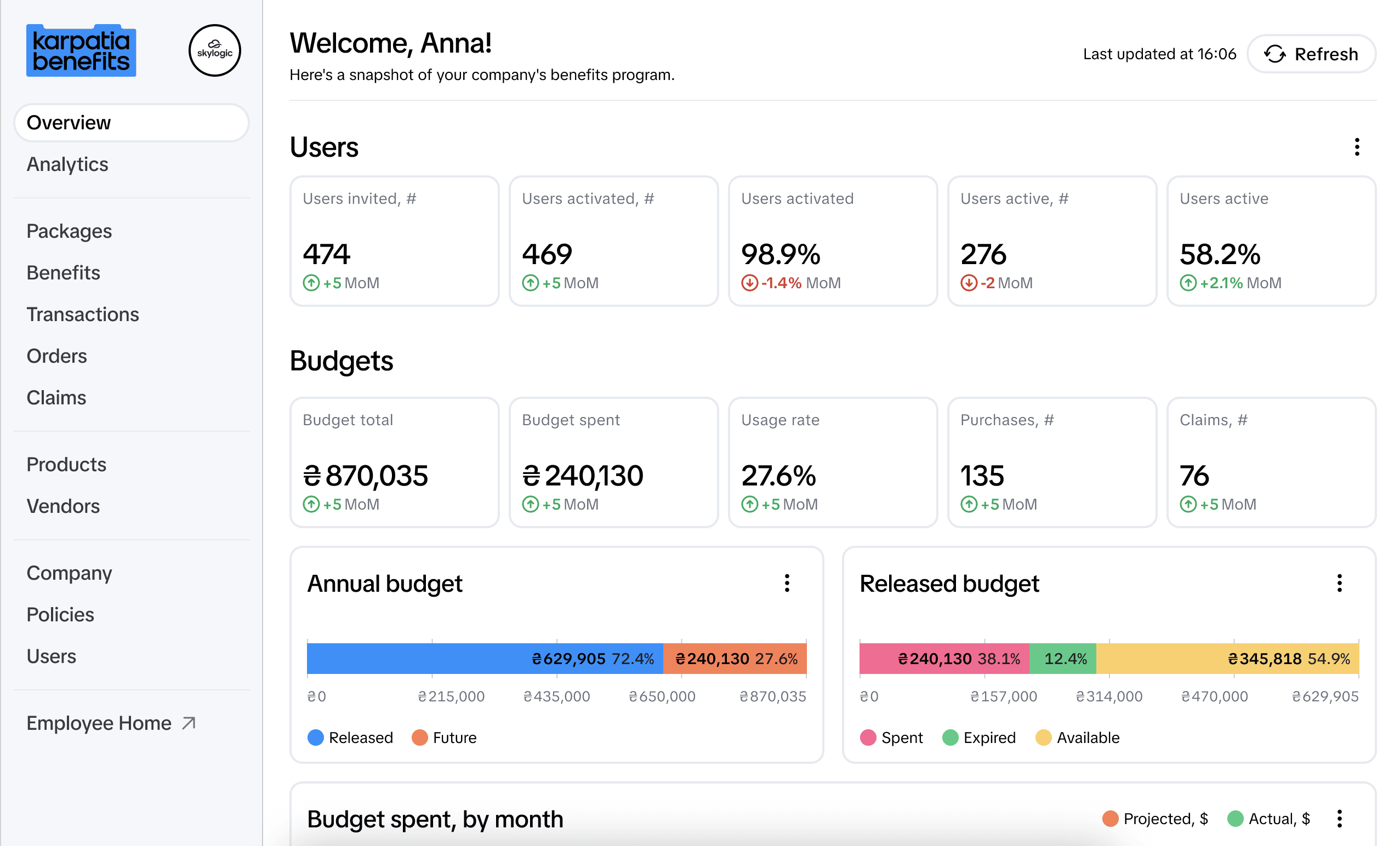Click up-arrow trend icon on Purchases card
The image size is (1400, 846).
click(969, 504)
